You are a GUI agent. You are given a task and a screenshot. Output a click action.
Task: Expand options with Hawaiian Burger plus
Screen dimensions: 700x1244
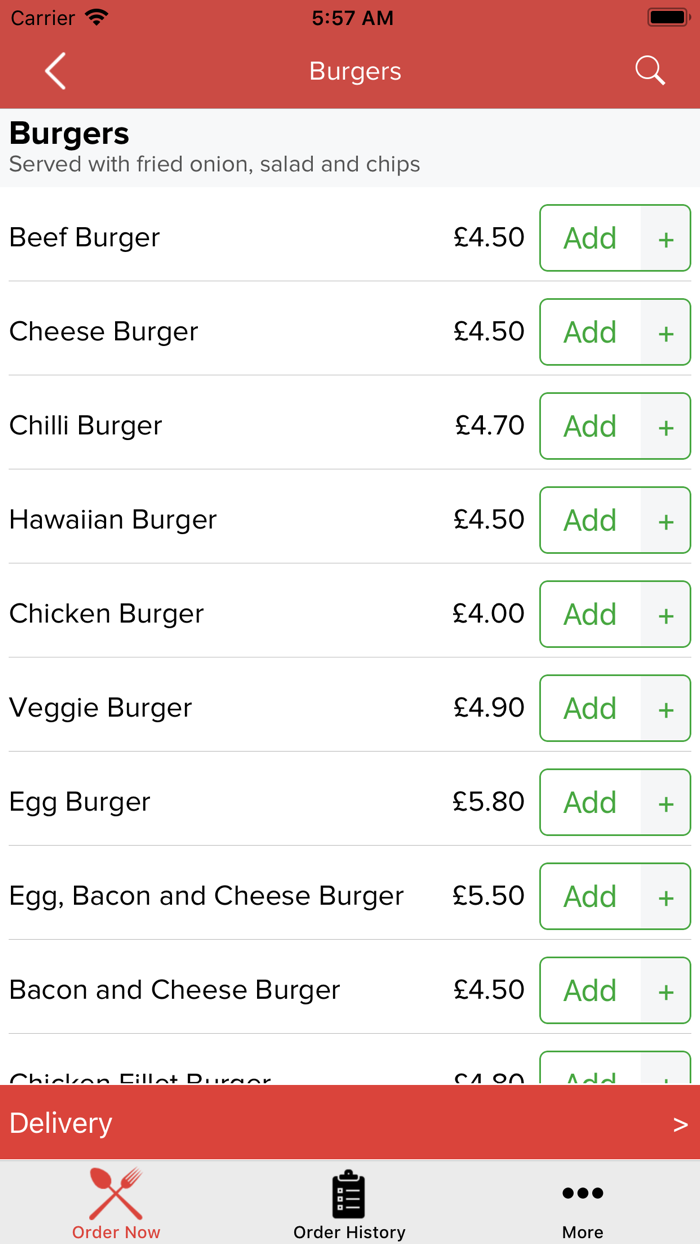(666, 521)
